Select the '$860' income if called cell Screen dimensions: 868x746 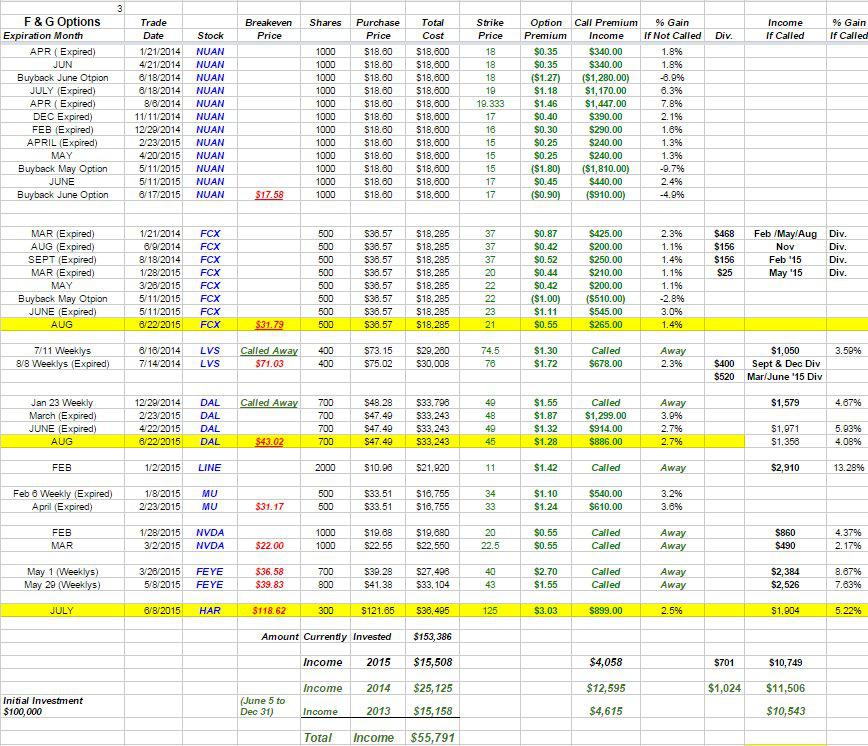click(x=785, y=532)
